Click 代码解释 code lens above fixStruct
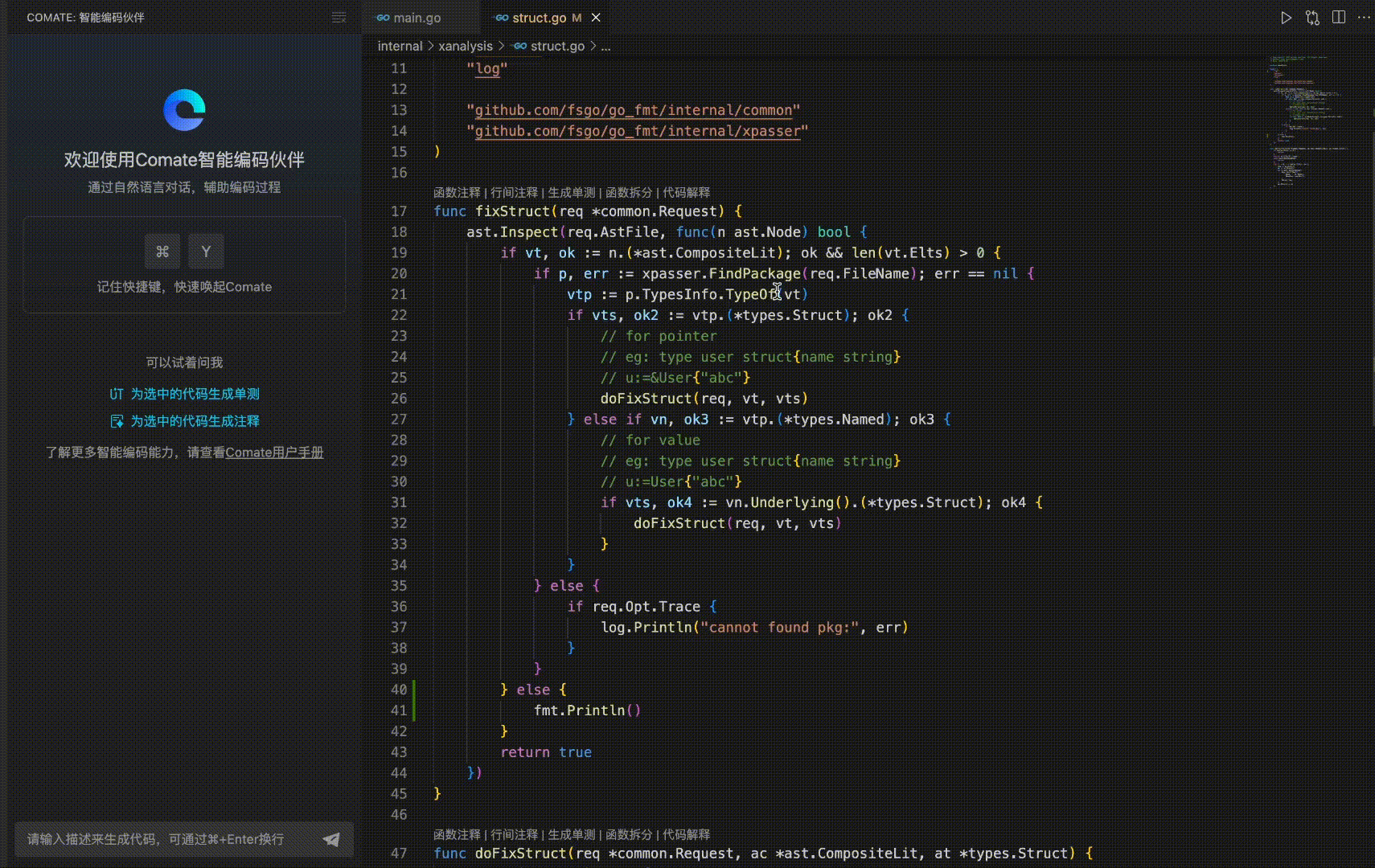The height and width of the screenshot is (868, 1375). coord(686,193)
